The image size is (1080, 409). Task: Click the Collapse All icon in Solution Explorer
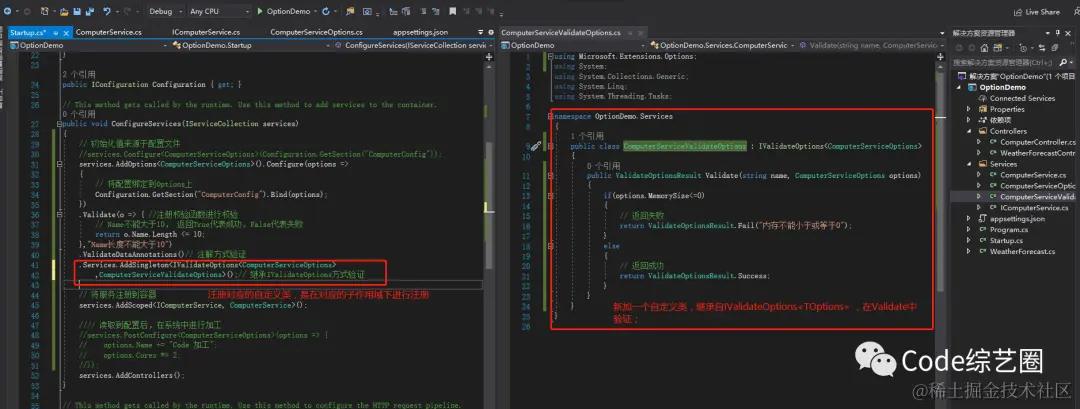(1055, 48)
